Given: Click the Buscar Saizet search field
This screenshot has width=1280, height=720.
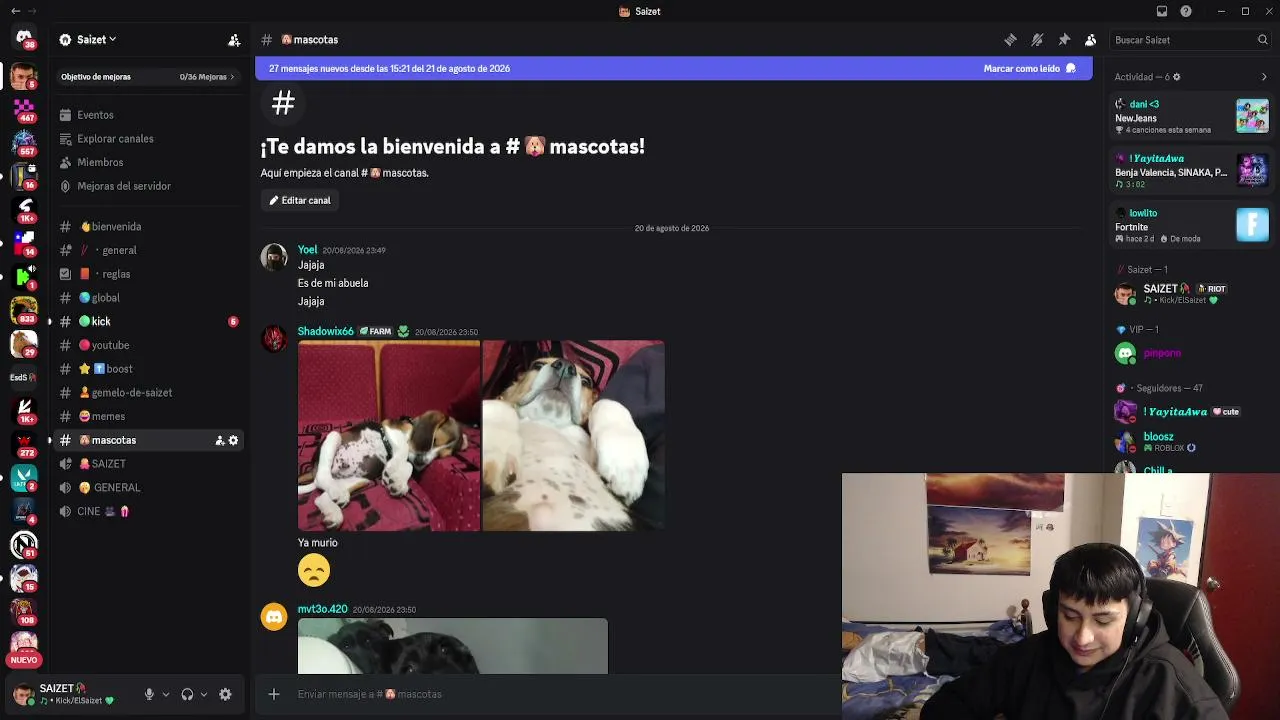Looking at the screenshot, I should pos(1190,40).
